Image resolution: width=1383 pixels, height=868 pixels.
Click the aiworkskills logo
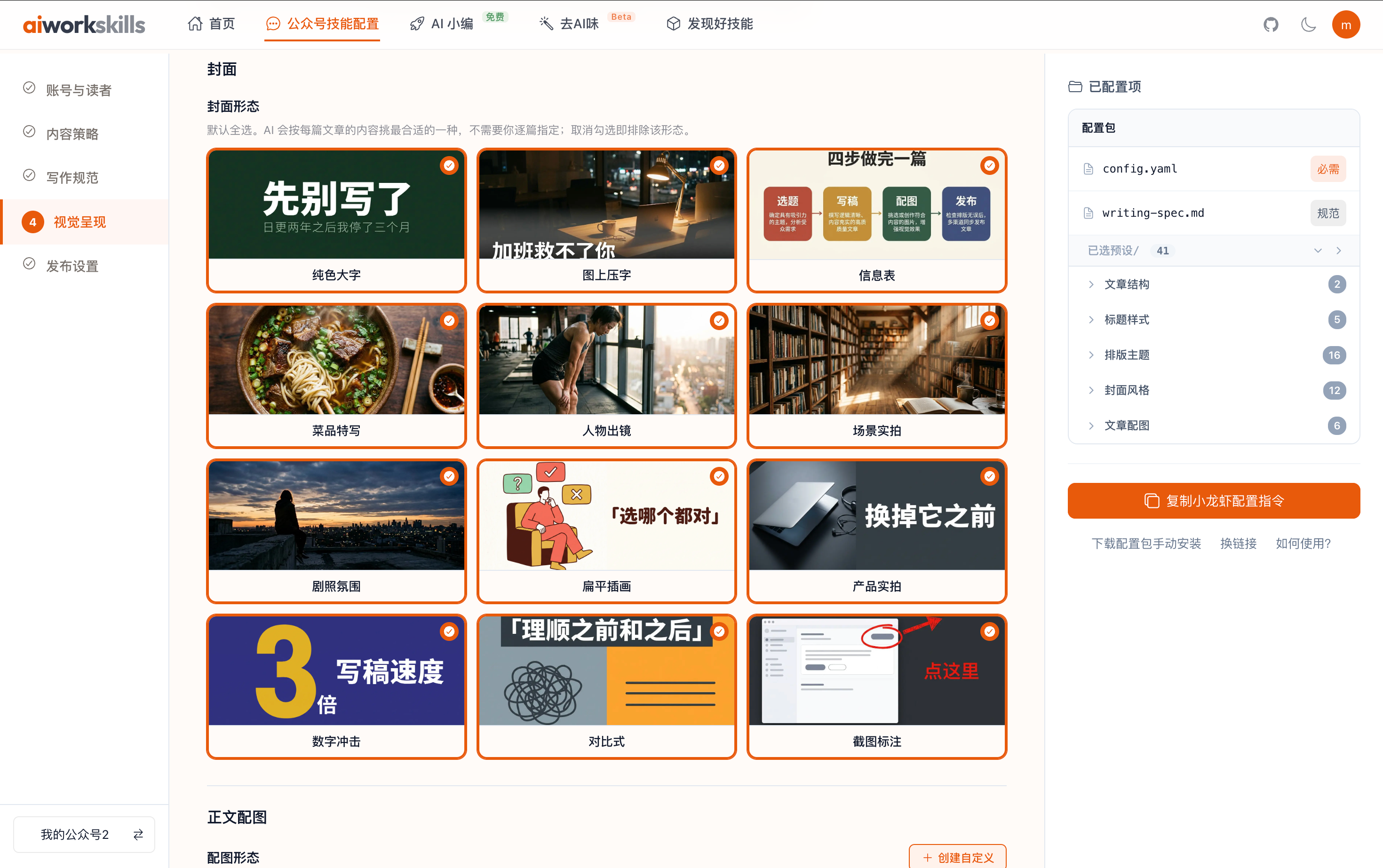84,24
